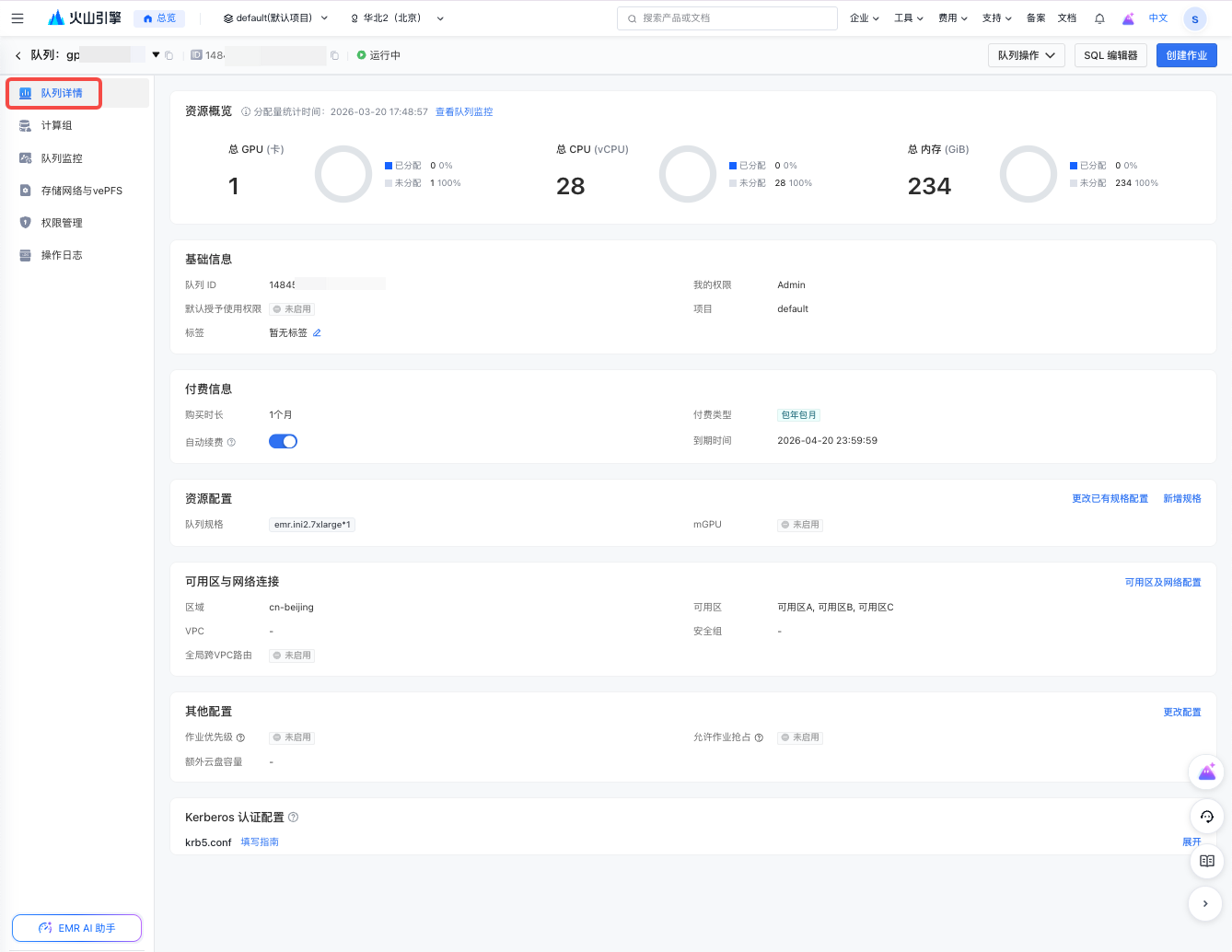Open the 华北2 (北京) region selector
Viewport: 1232px width, 952px height.
tap(397, 18)
